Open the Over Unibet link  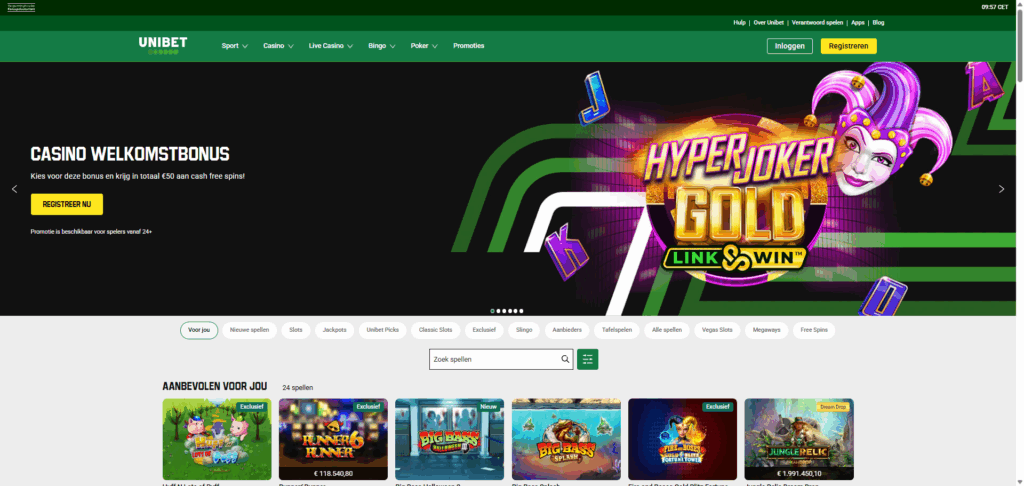tap(769, 22)
